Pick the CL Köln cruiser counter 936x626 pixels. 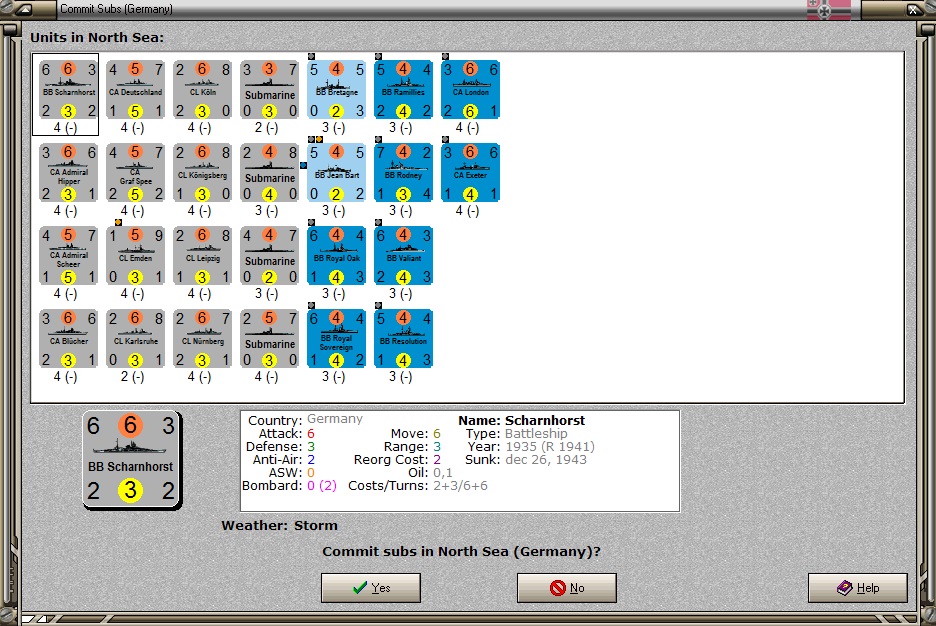(x=202, y=90)
